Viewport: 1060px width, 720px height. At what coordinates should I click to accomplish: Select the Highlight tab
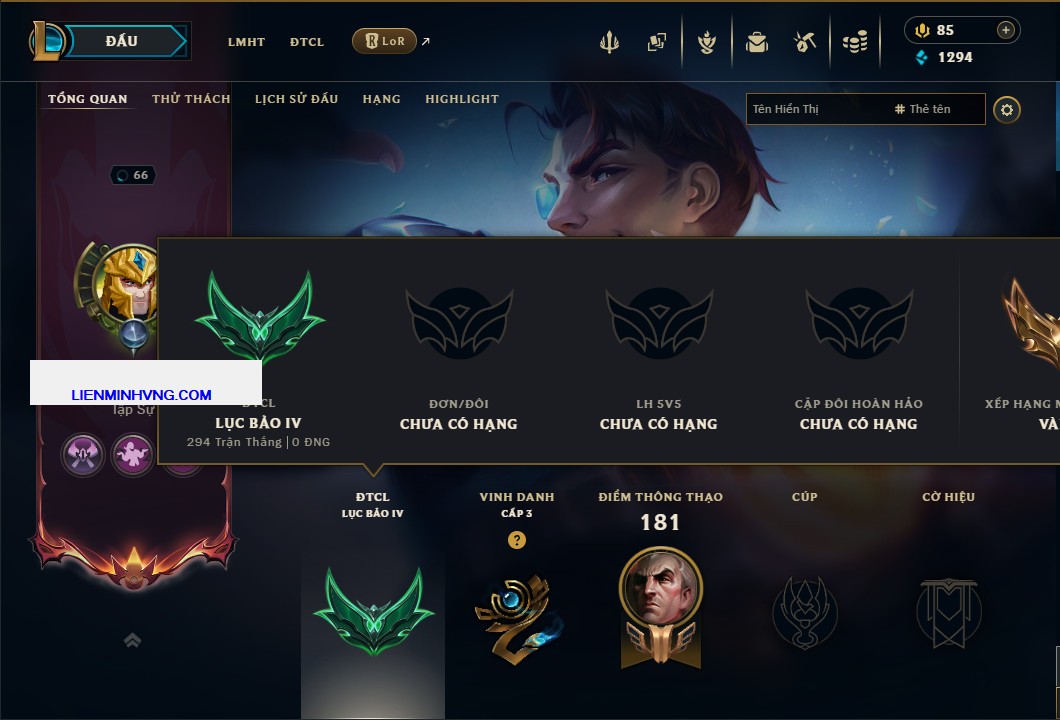[462, 99]
